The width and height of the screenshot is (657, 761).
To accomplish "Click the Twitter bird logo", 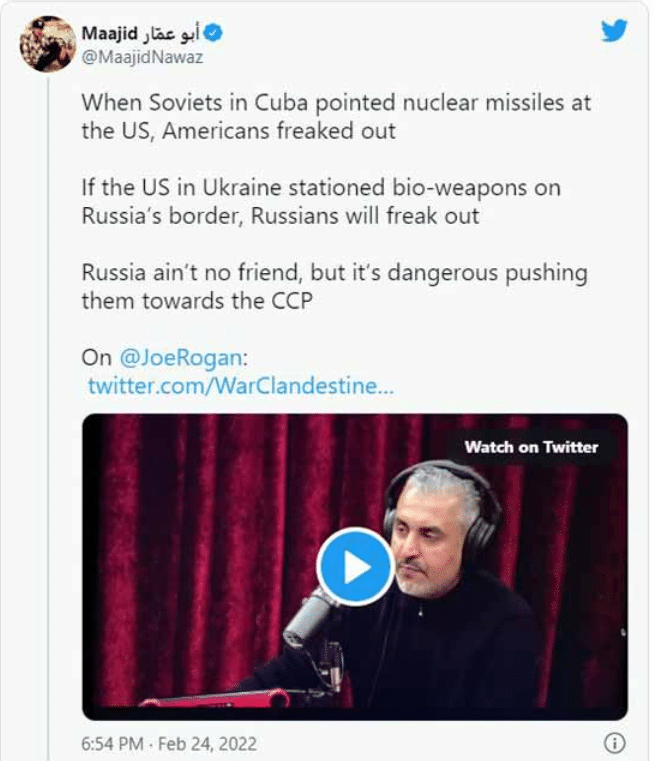I will coord(614,32).
